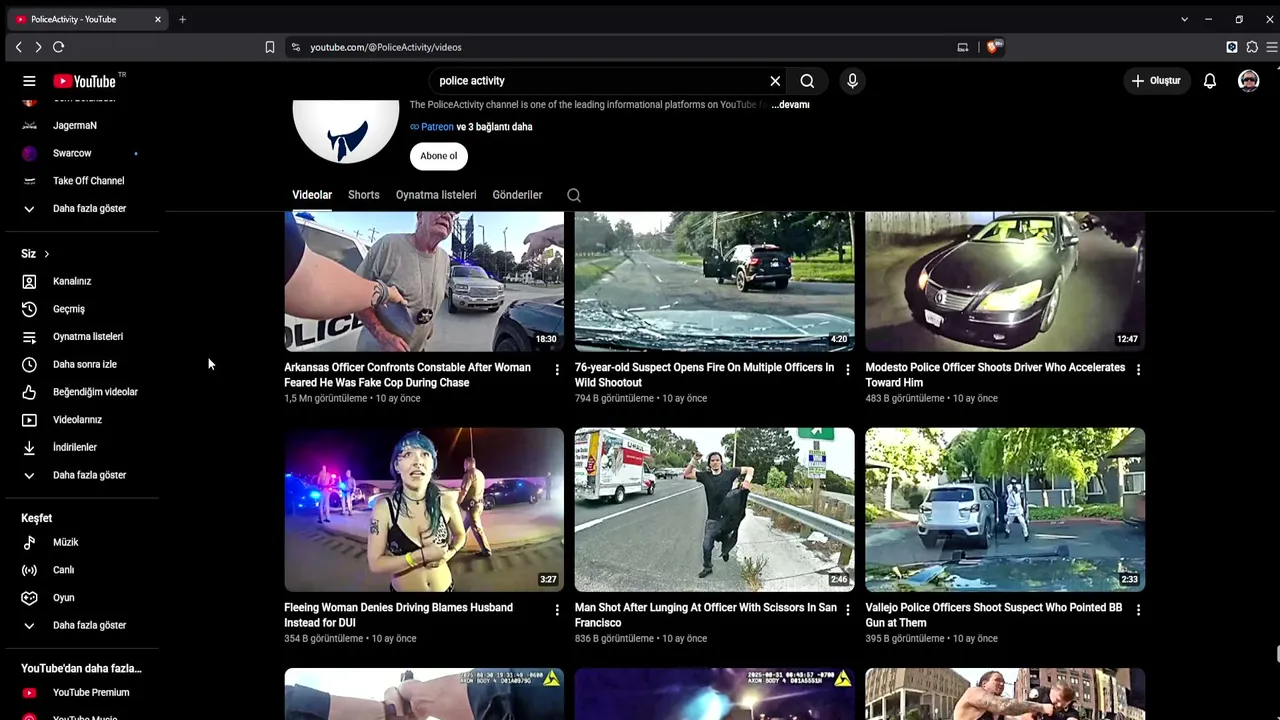
Task: Switch to the Gönderiler tab
Action: coord(517,195)
